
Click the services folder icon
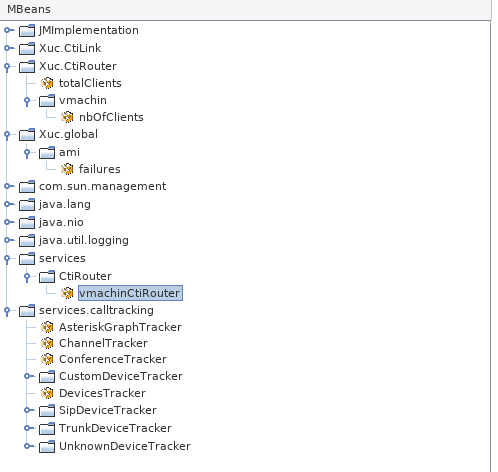(27, 258)
